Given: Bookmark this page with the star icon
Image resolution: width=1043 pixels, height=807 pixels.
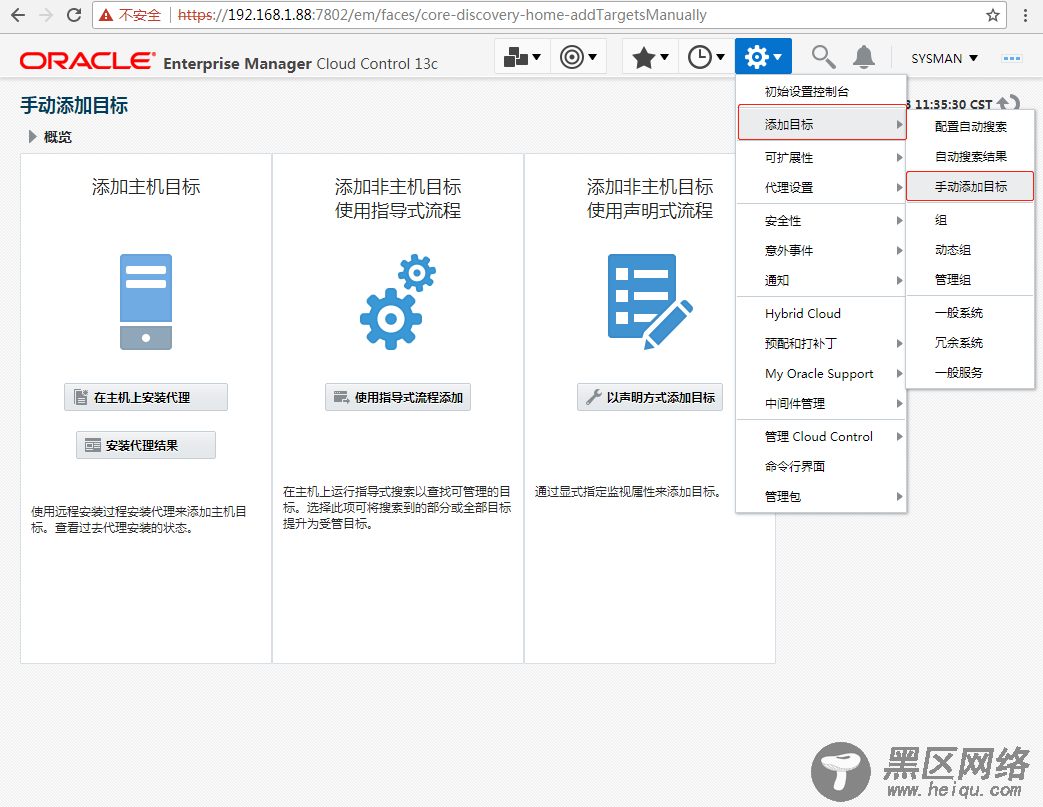Looking at the screenshot, I should [992, 15].
